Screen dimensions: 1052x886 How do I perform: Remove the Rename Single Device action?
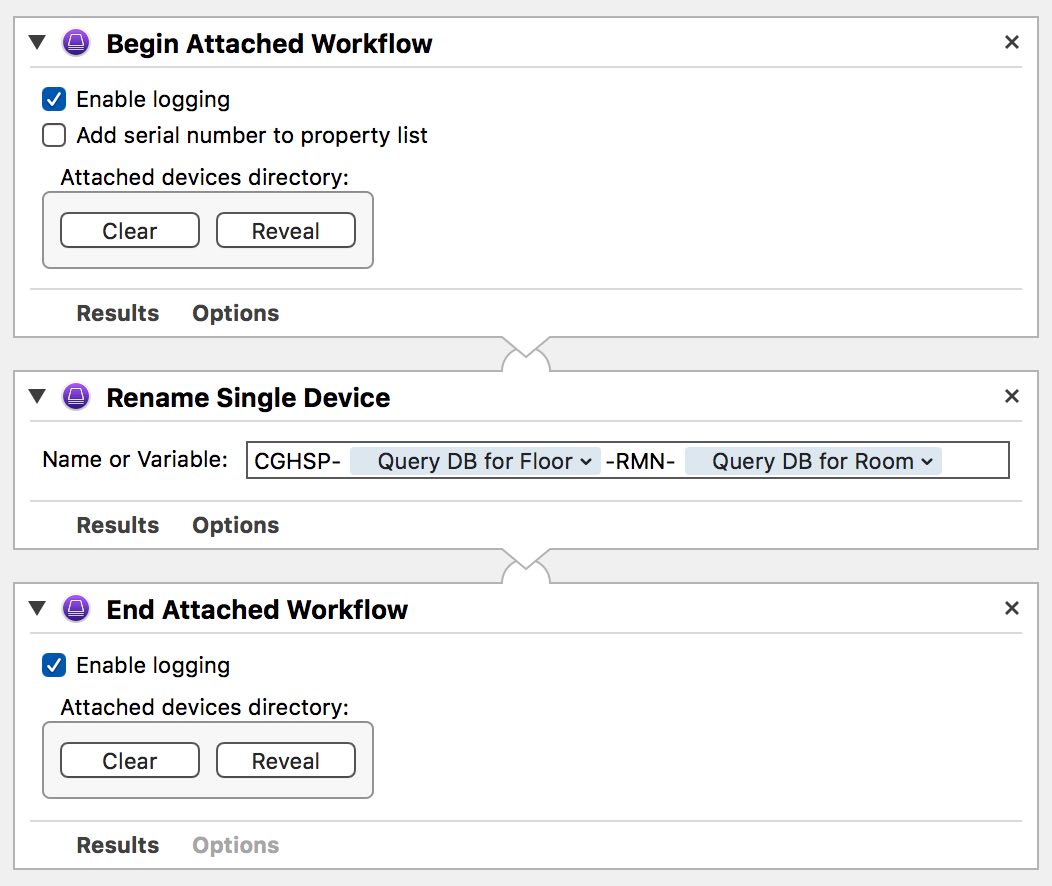pyautogui.click(x=1011, y=397)
